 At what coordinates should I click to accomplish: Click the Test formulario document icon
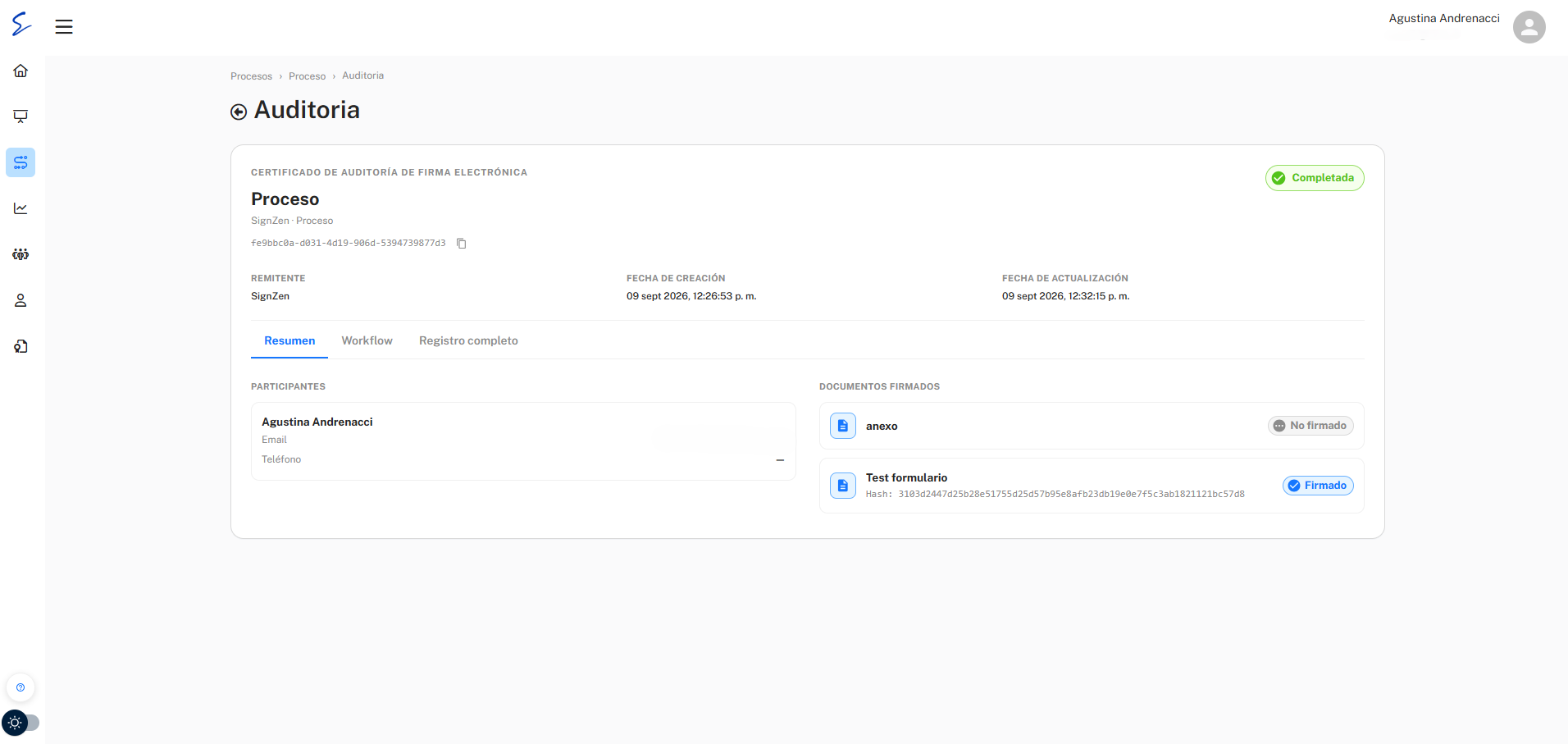[x=842, y=486]
